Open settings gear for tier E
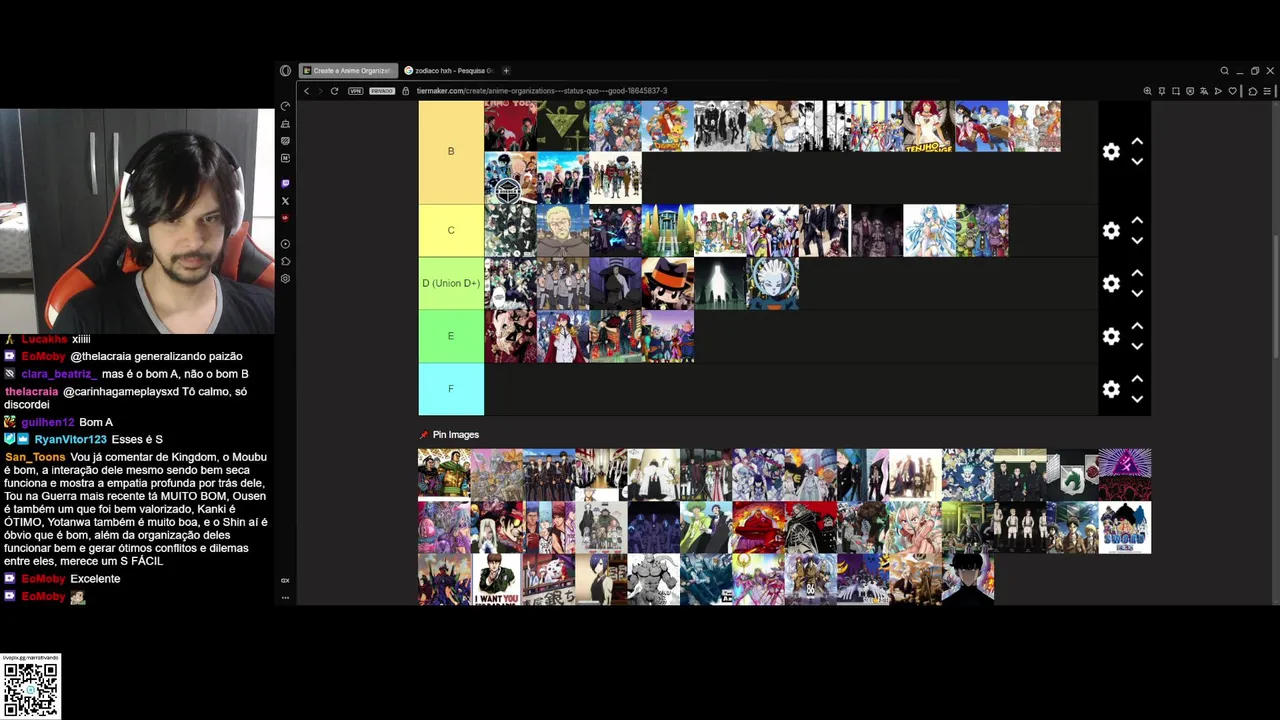 point(1111,336)
